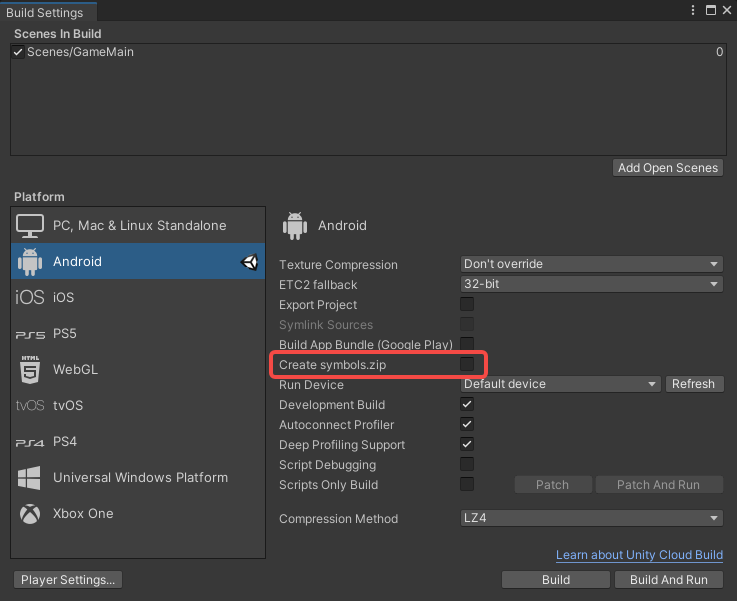This screenshot has width=737, height=601.
Task: Open the Learn about Unity Cloud Build link
Action: pyautogui.click(x=639, y=555)
